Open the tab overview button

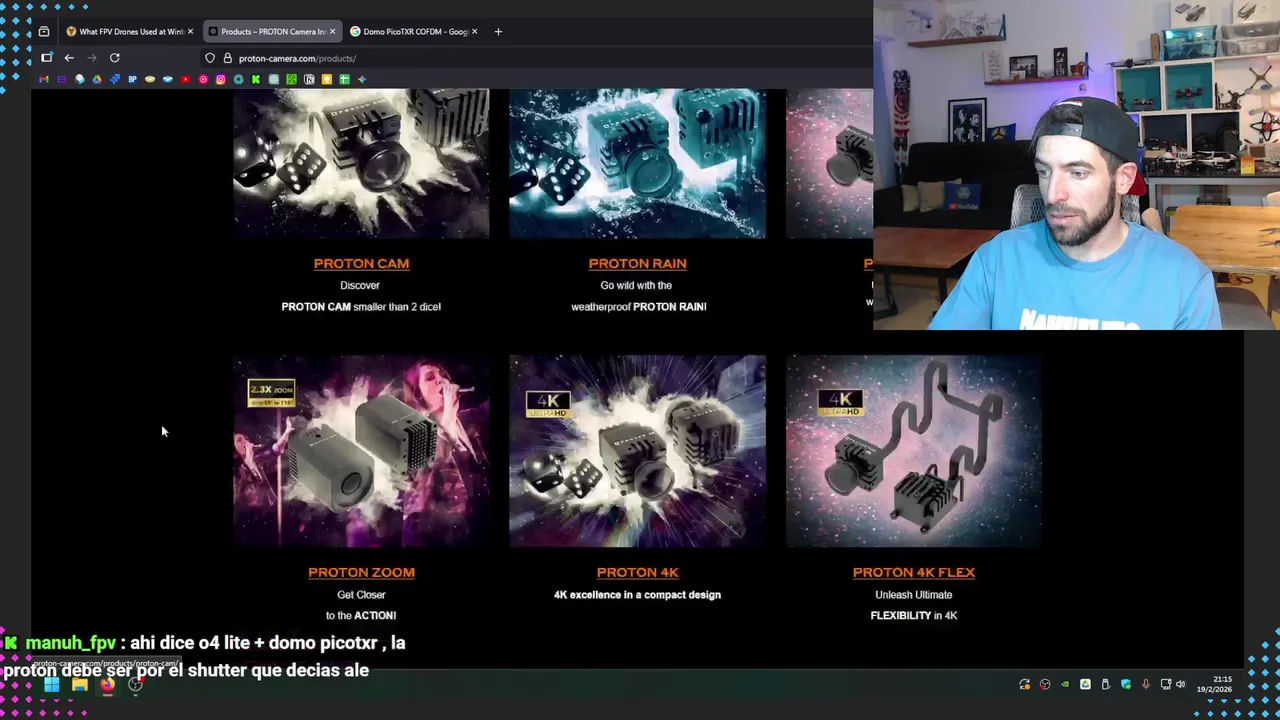44,31
